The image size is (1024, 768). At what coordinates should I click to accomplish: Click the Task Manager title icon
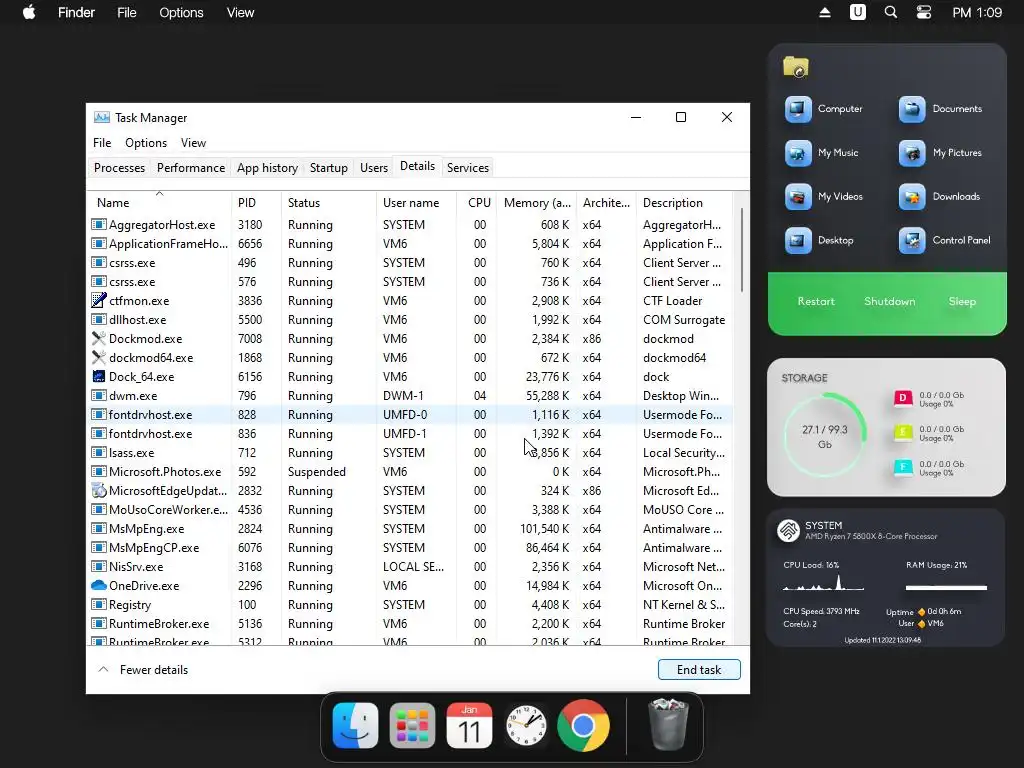pyautogui.click(x=102, y=118)
